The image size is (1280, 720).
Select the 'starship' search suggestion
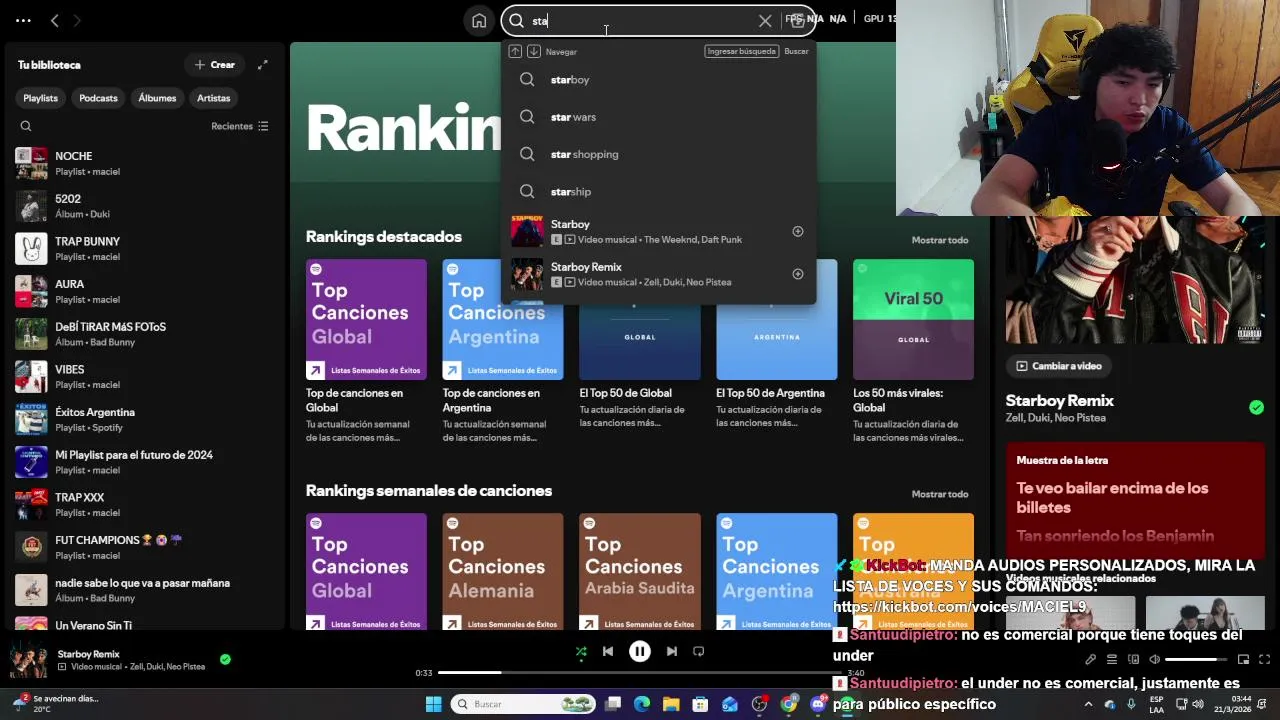coord(659,191)
